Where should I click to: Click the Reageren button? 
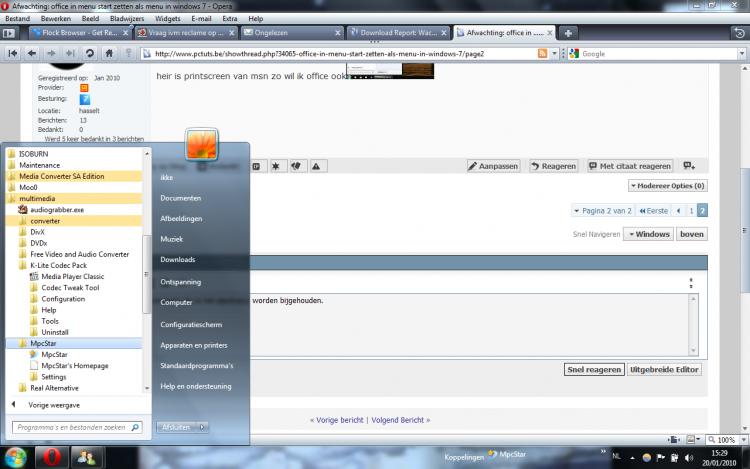click(553, 166)
